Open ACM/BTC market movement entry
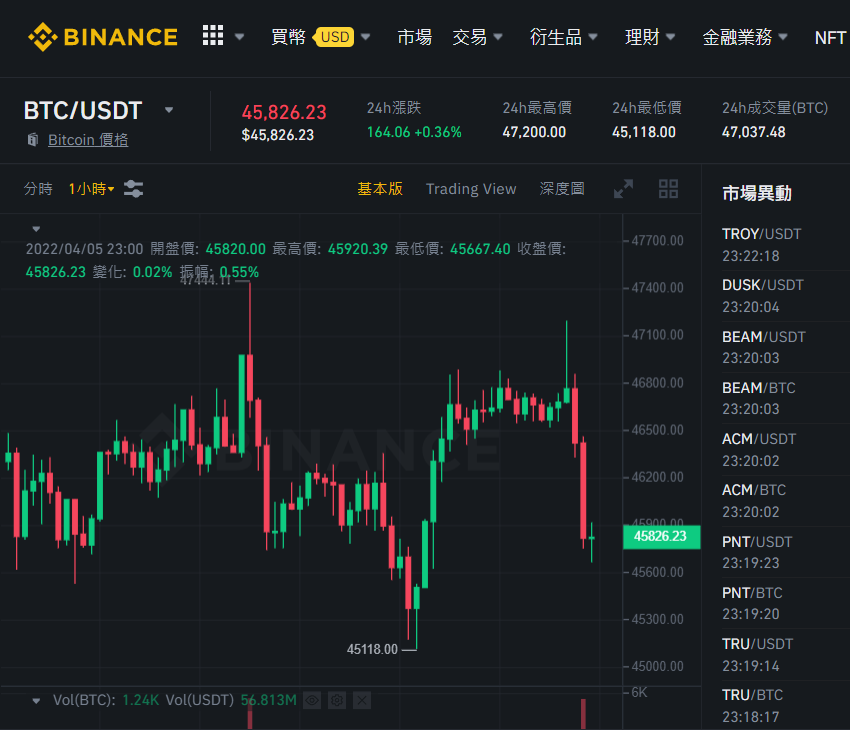 point(785,500)
